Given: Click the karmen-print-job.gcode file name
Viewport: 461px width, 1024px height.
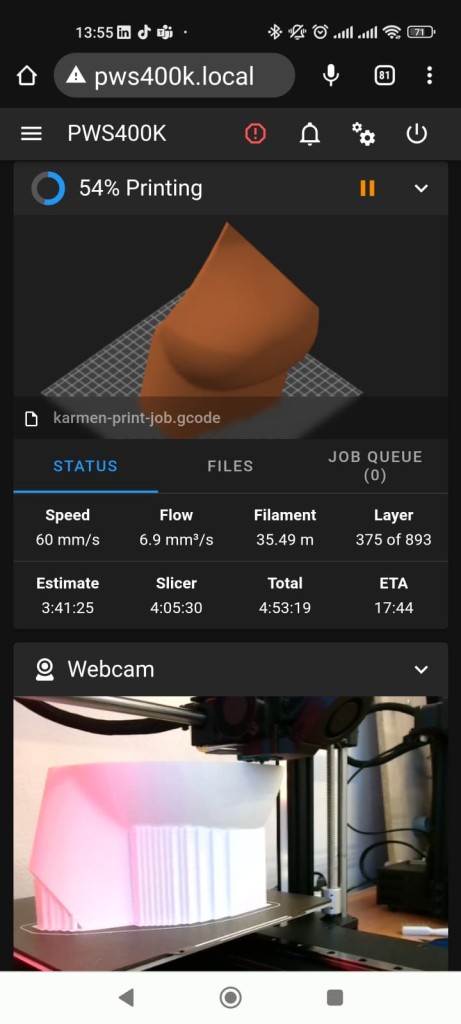Looking at the screenshot, I should click(136, 418).
